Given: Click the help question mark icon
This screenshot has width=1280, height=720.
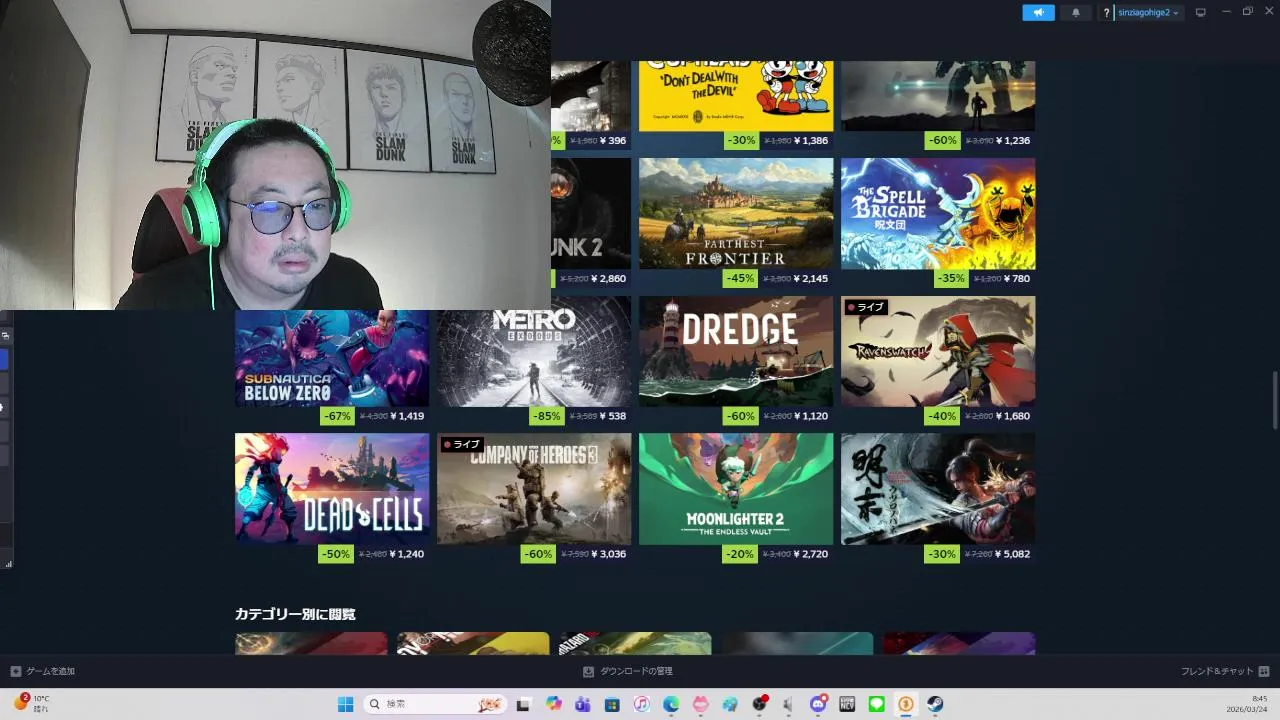Looking at the screenshot, I should click(1106, 13).
